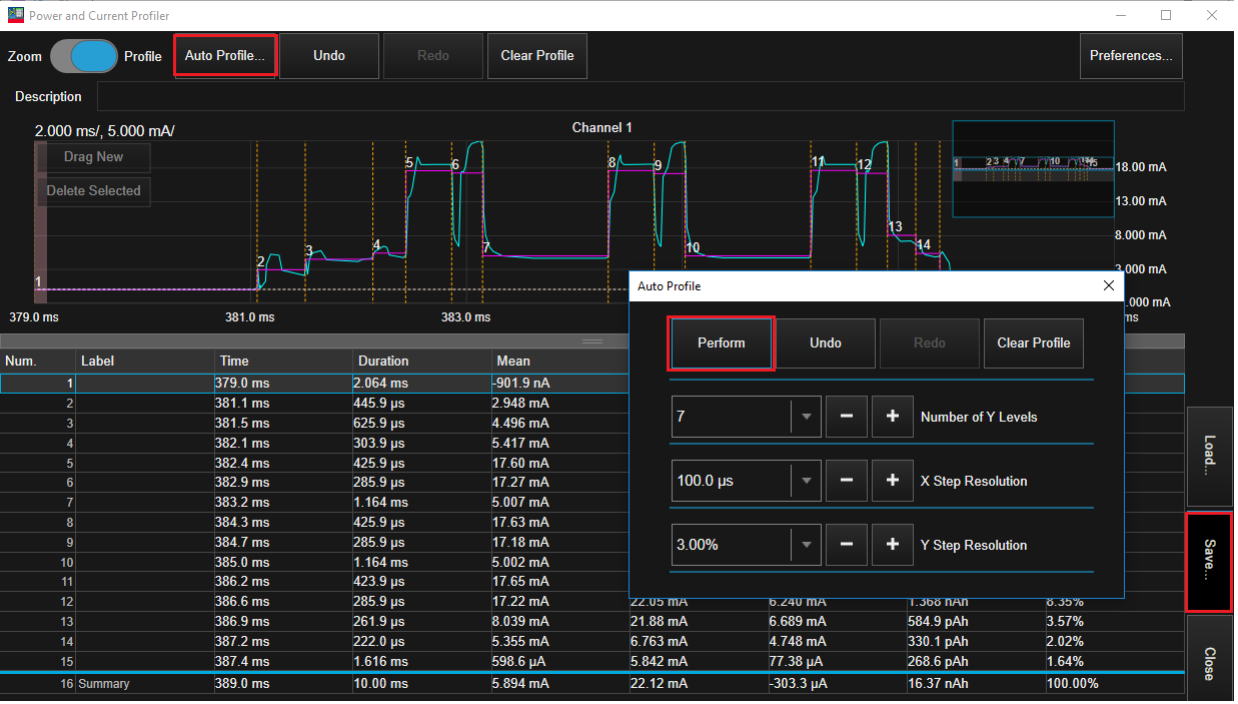
Task: Click the 100.0 µs value field
Action: point(731,481)
